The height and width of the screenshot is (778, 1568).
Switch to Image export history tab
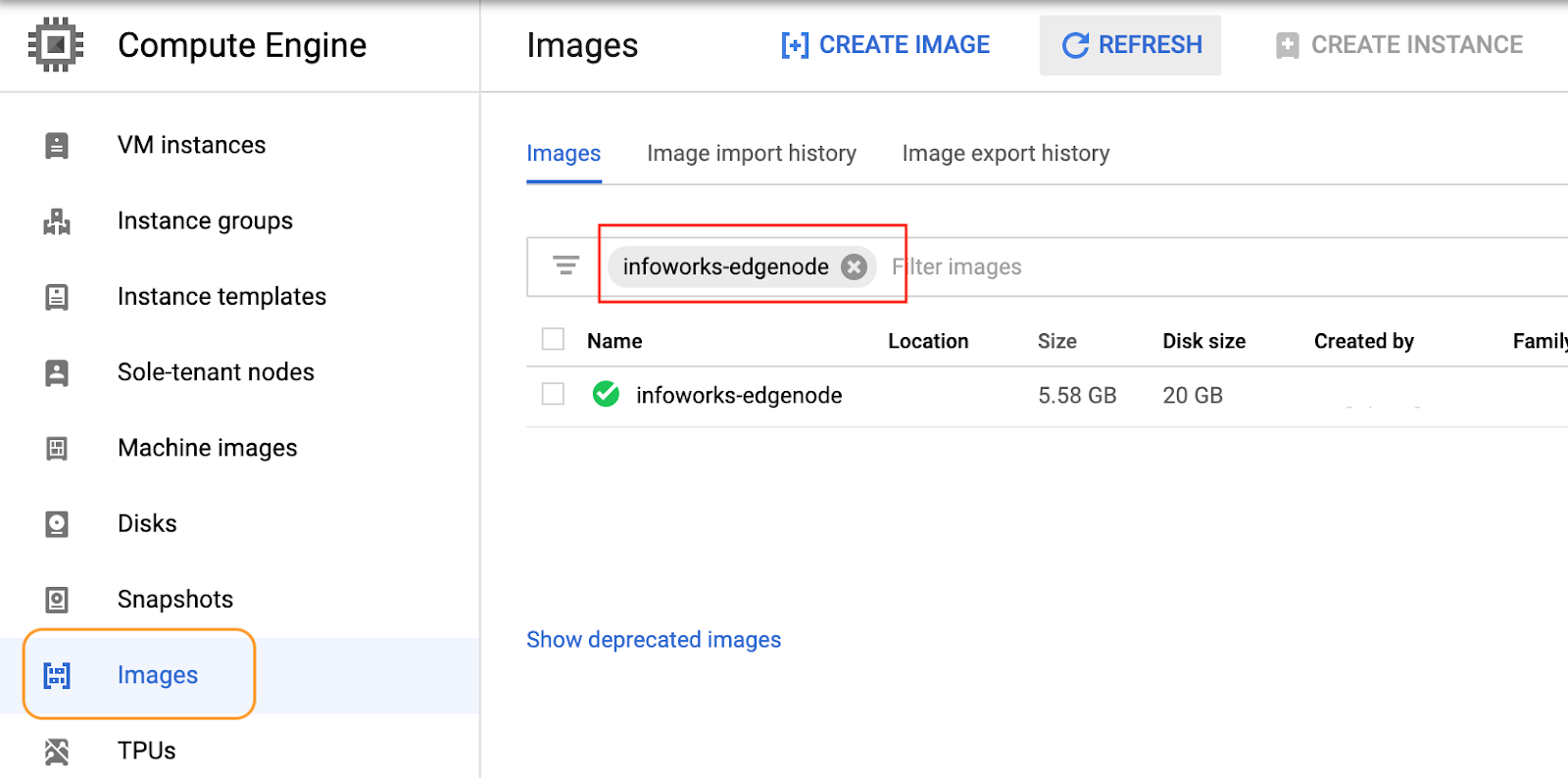(1005, 154)
